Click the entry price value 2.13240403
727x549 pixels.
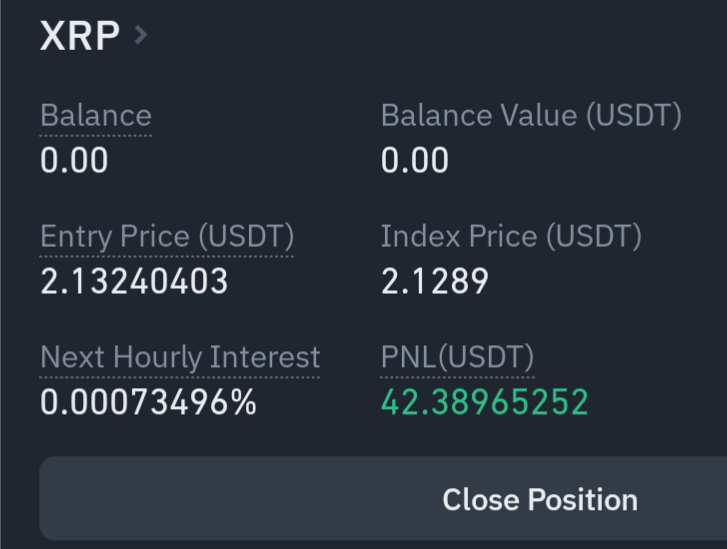coord(134,282)
